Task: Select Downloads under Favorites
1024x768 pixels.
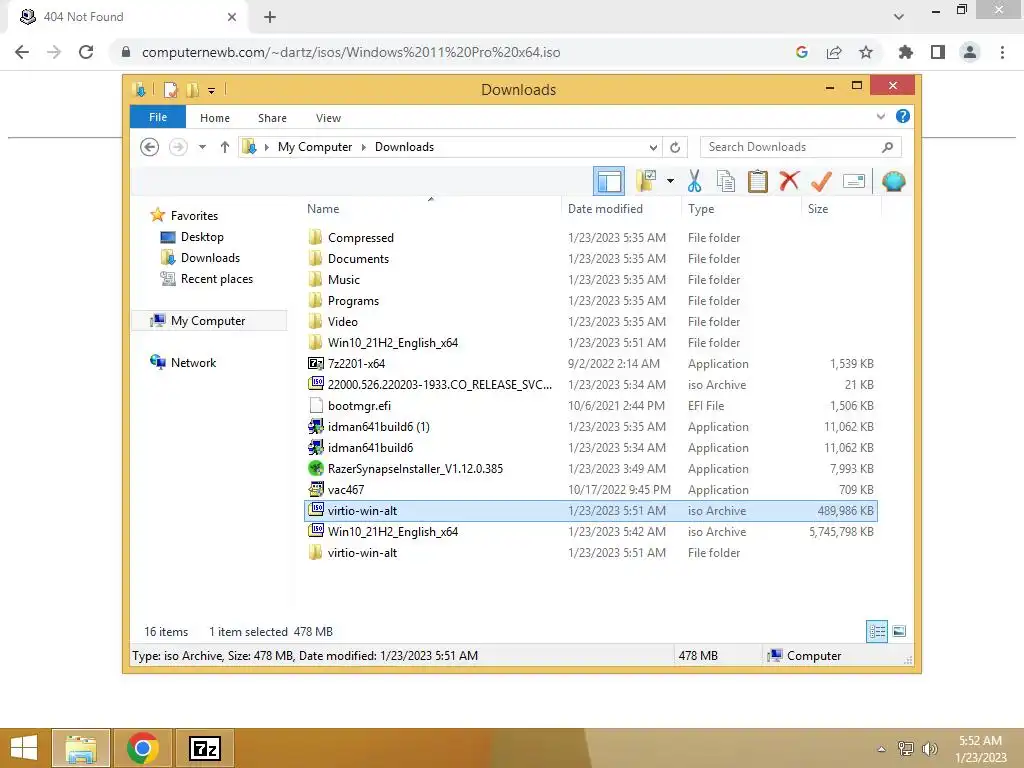Action: point(210,257)
